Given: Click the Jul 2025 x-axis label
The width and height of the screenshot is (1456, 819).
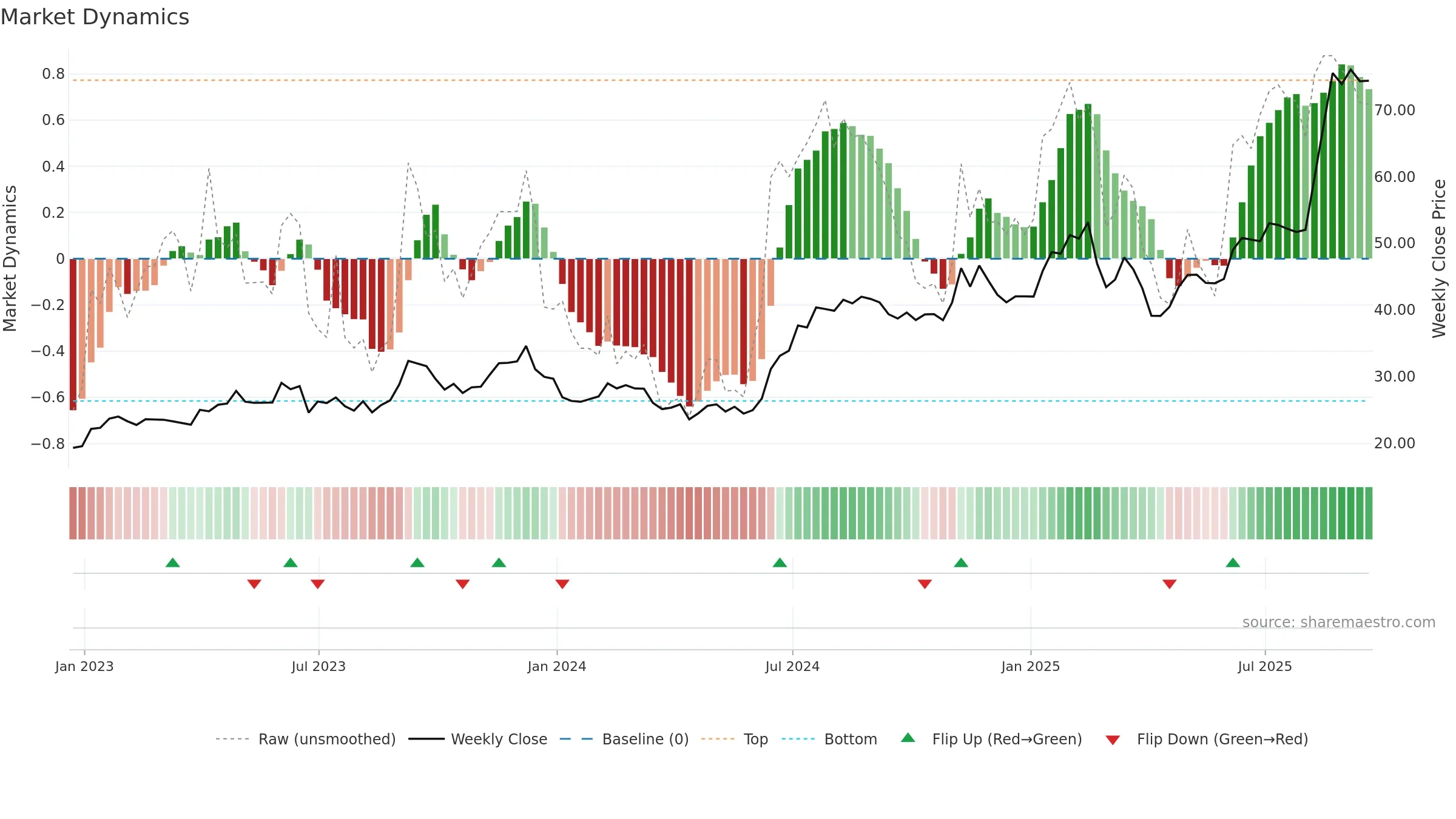Looking at the screenshot, I should (x=1265, y=667).
